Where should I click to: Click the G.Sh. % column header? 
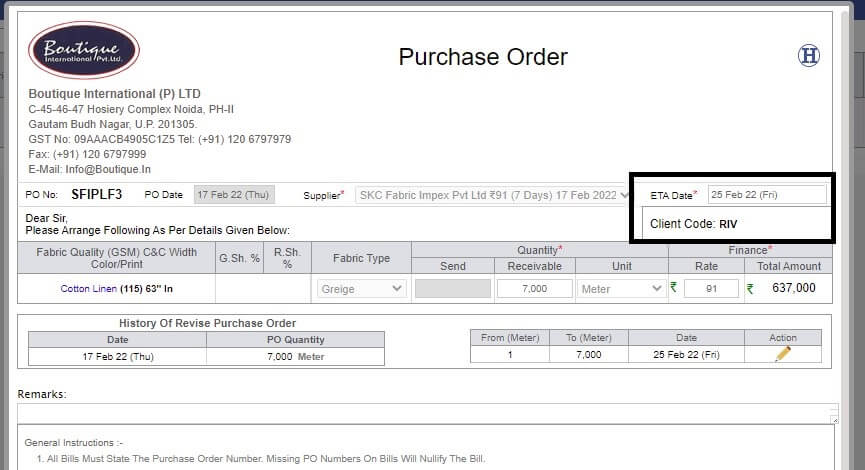(239, 258)
